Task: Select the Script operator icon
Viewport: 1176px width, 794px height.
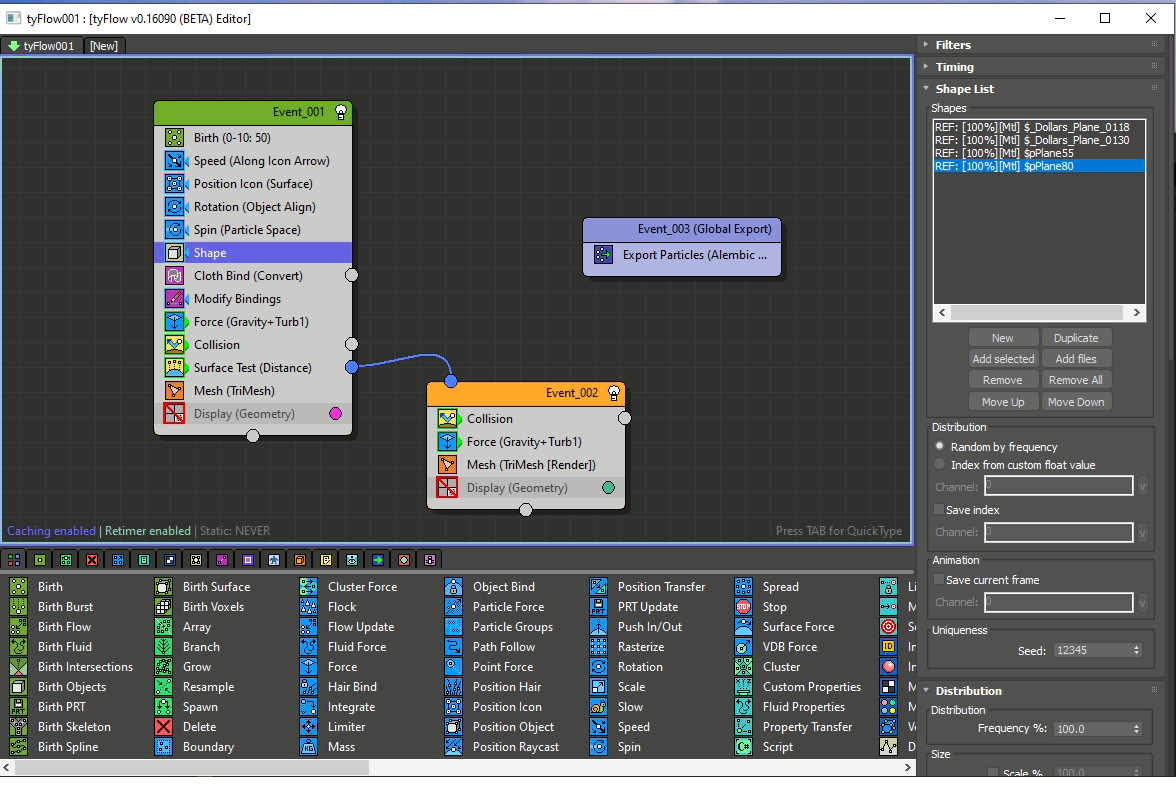Action: tap(743, 747)
